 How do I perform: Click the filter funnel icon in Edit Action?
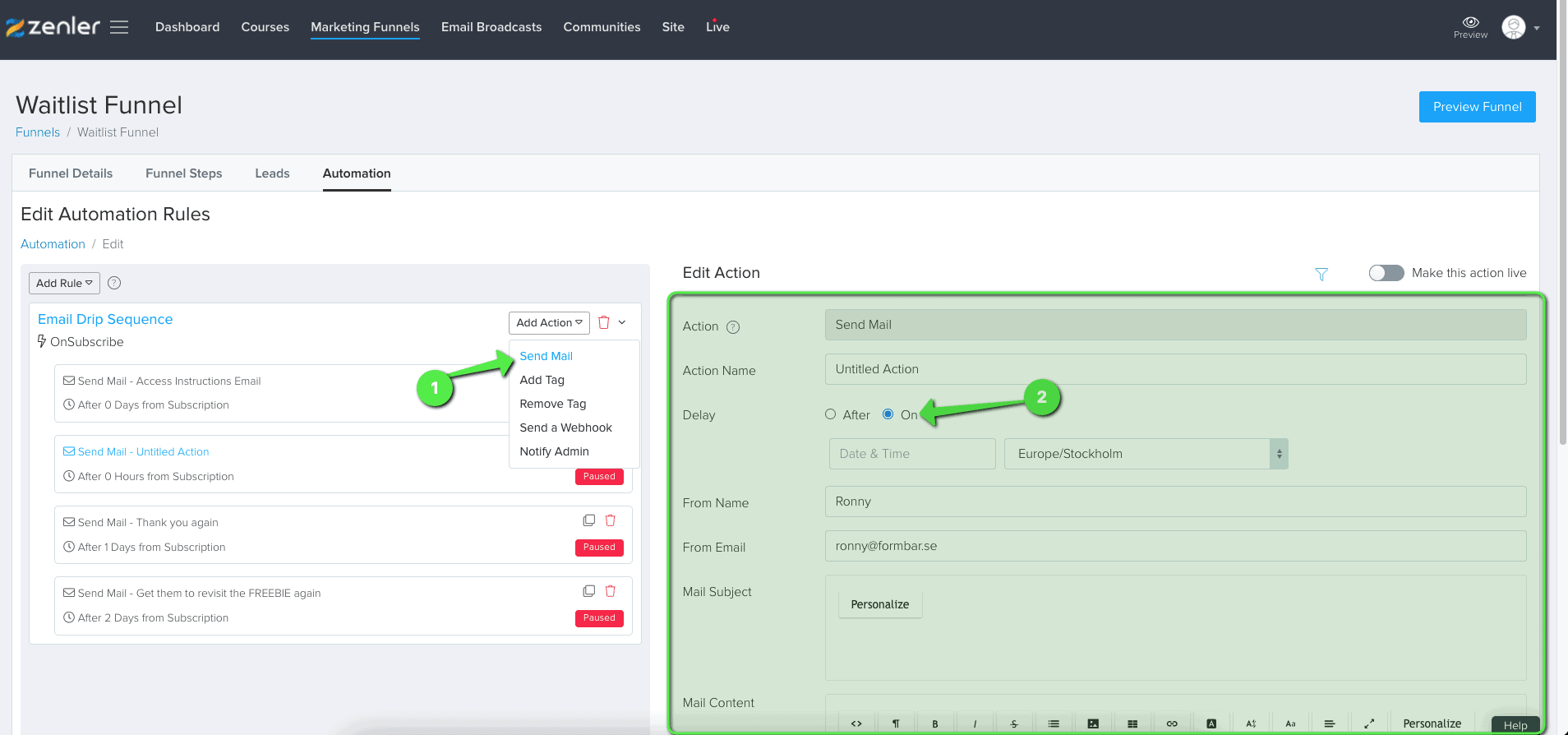pyautogui.click(x=1321, y=274)
